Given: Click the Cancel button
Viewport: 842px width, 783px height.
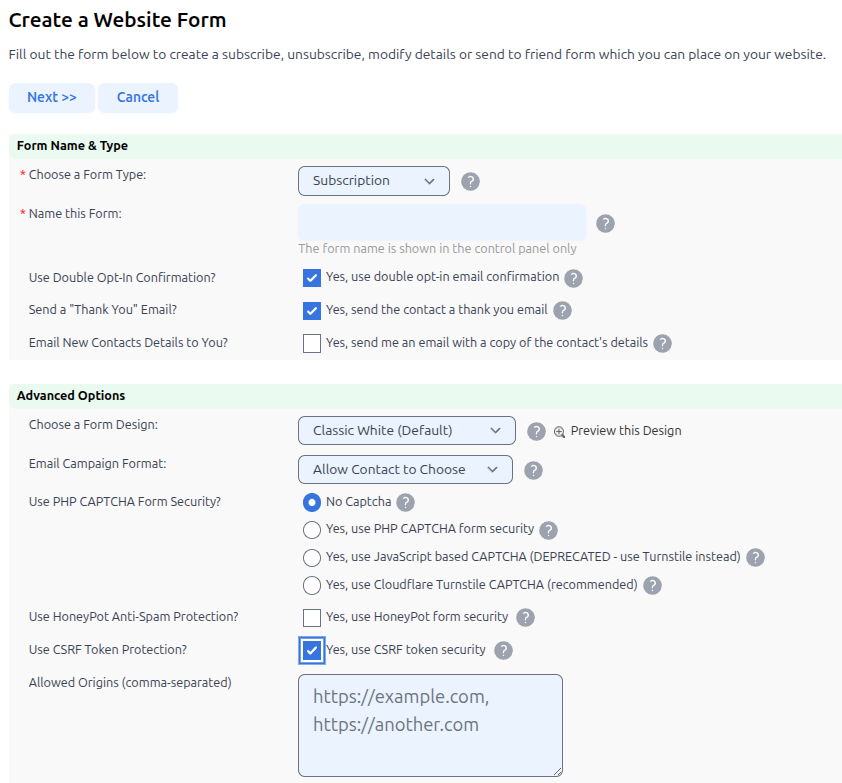Looking at the screenshot, I should point(137,97).
